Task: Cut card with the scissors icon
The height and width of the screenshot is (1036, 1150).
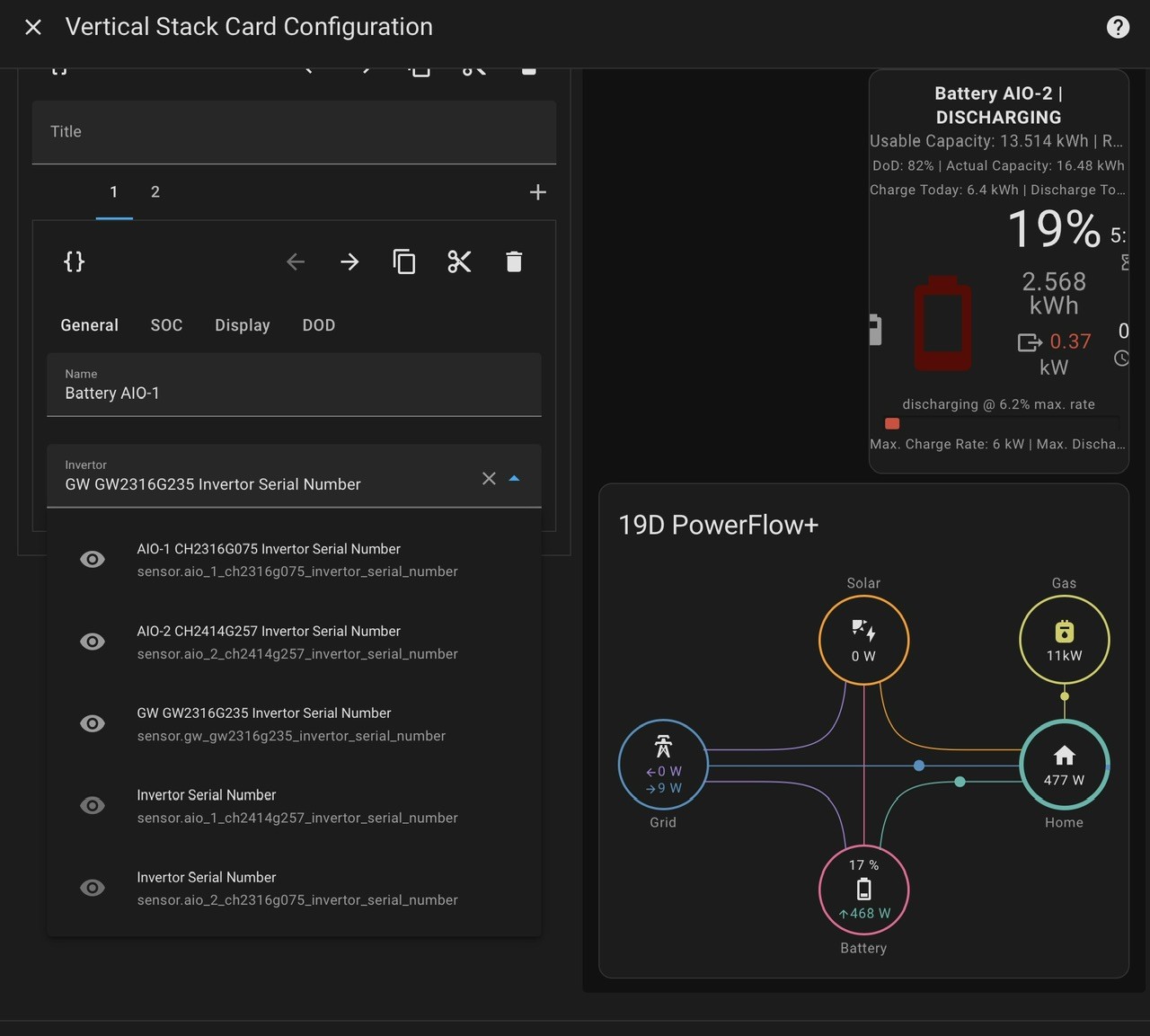Action: (459, 261)
